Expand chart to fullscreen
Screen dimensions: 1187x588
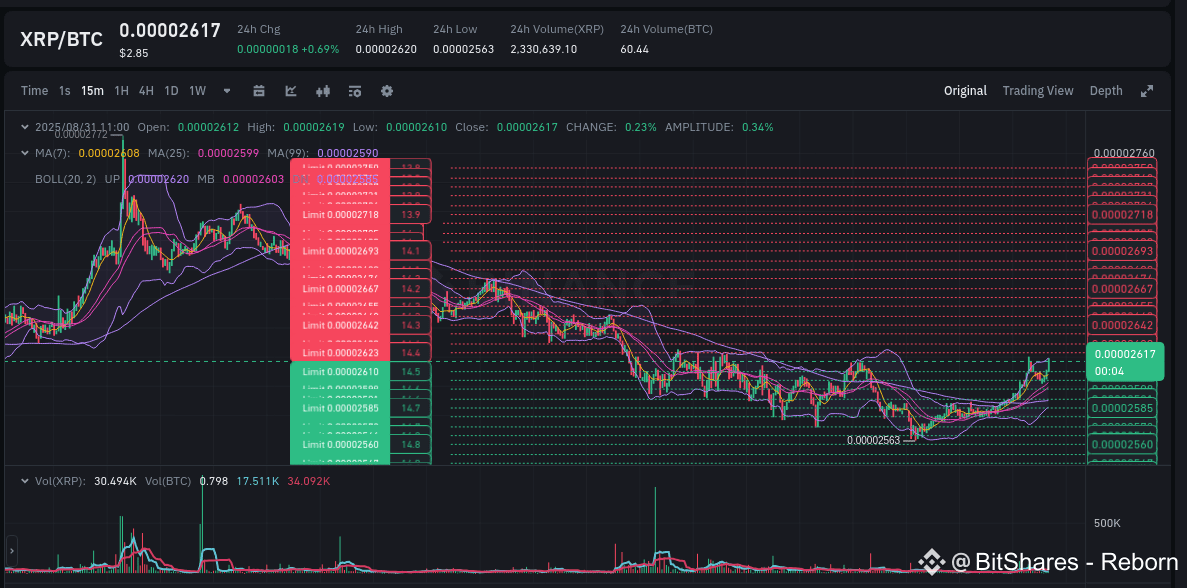tap(1147, 91)
